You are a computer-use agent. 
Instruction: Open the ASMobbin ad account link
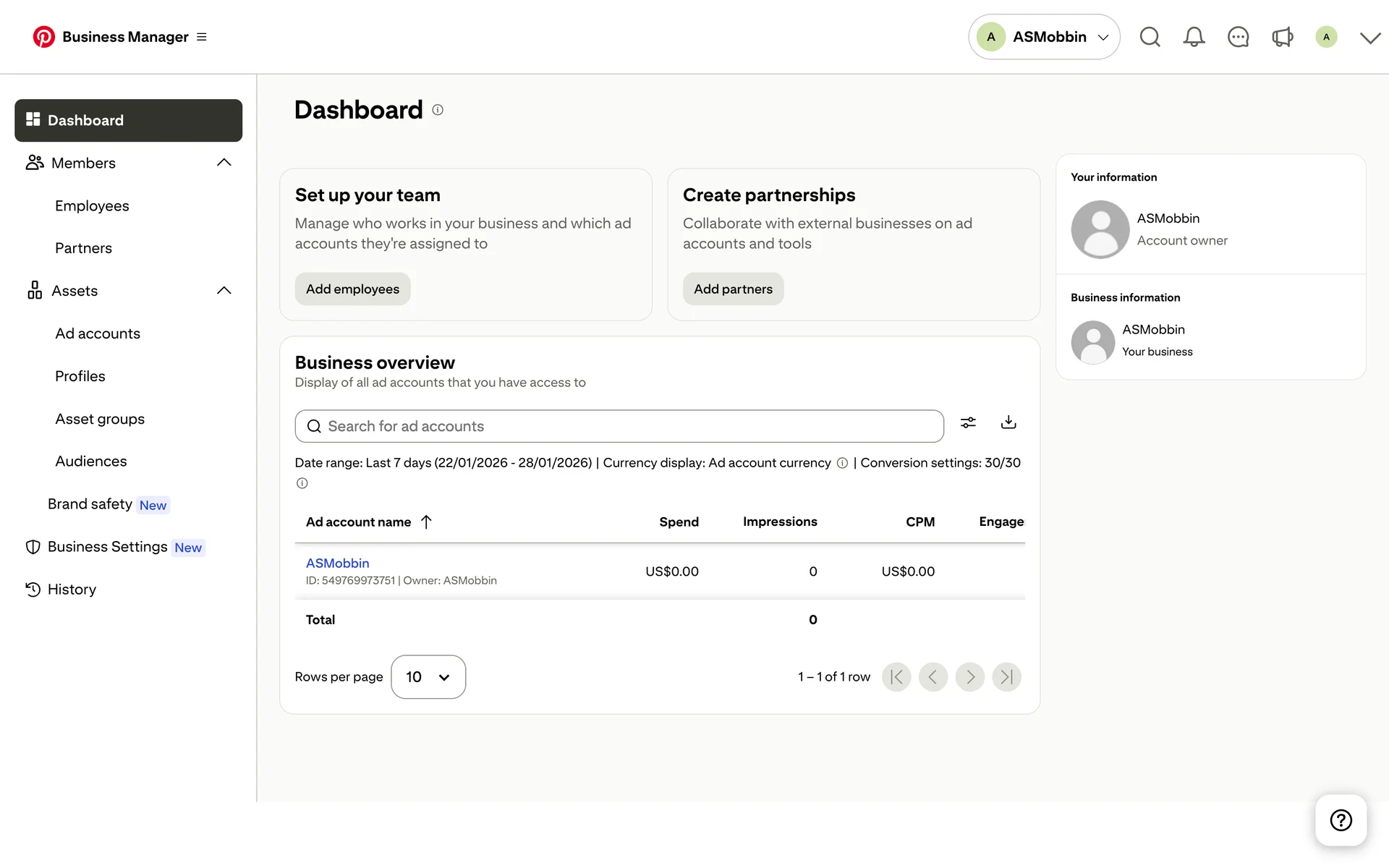point(337,563)
